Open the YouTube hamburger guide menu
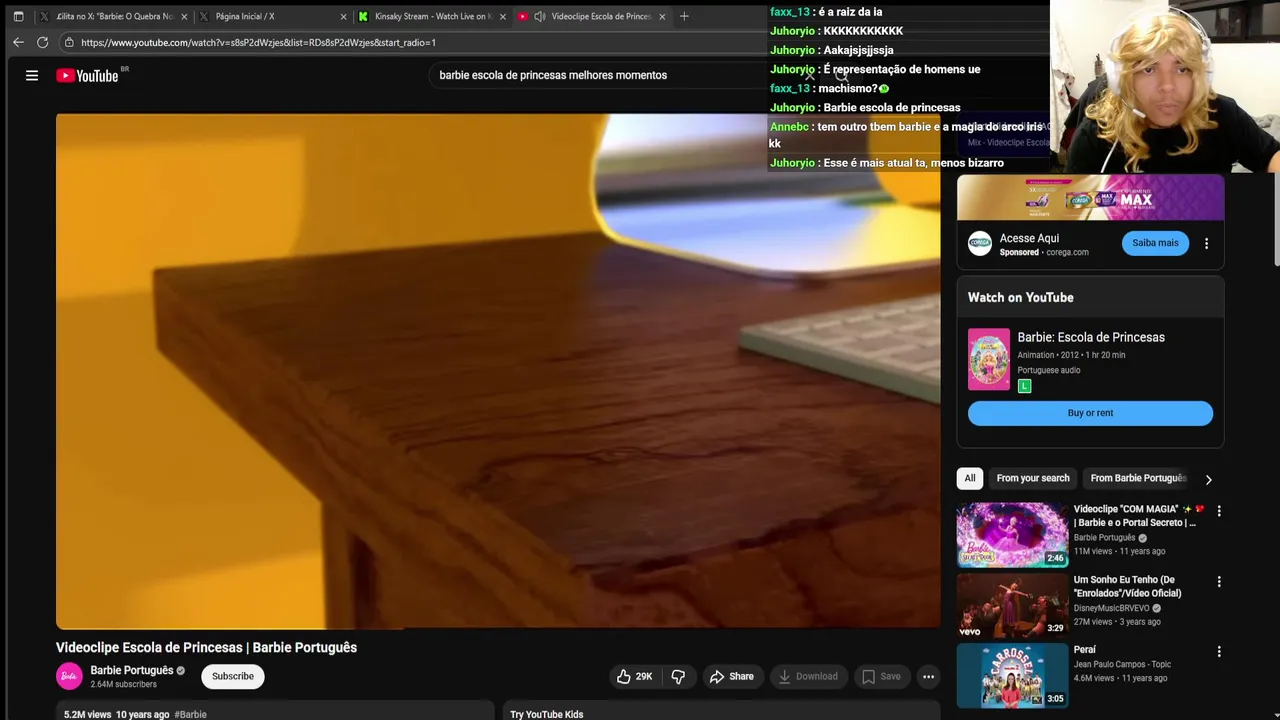The width and height of the screenshot is (1280, 720). tap(32, 75)
